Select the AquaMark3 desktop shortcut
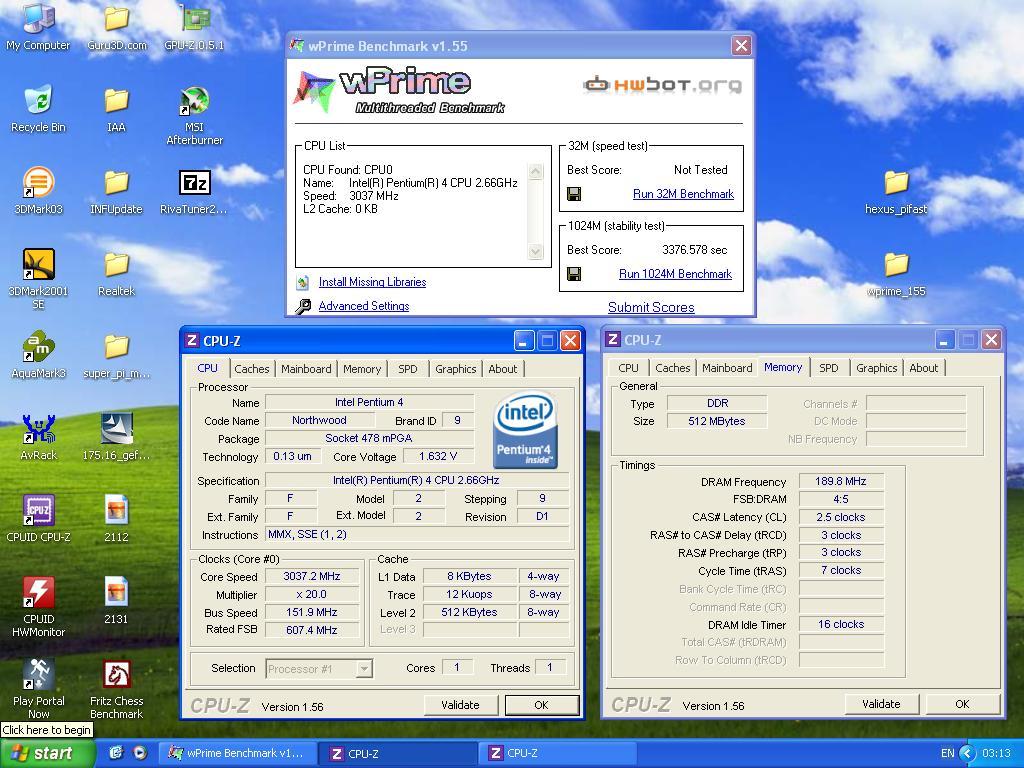1024x768 pixels. tap(38, 355)
